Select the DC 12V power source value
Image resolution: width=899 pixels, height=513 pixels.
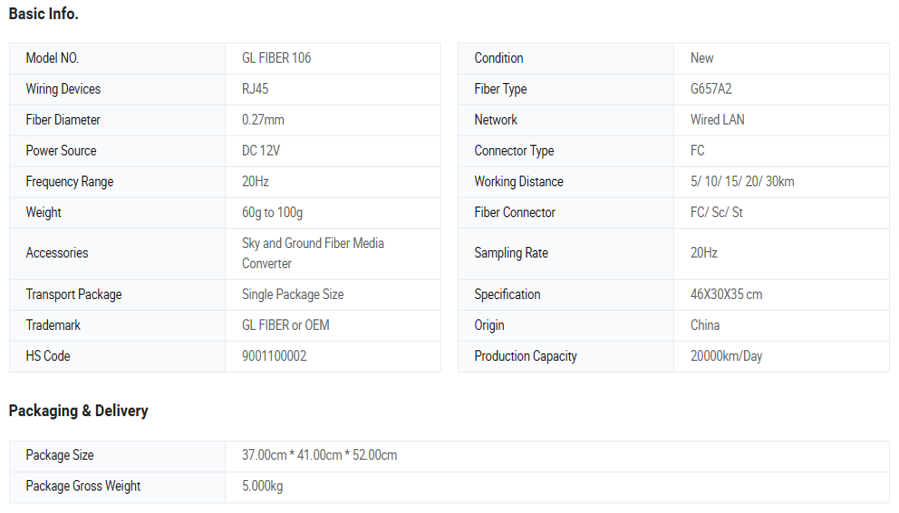coord(261,151)
